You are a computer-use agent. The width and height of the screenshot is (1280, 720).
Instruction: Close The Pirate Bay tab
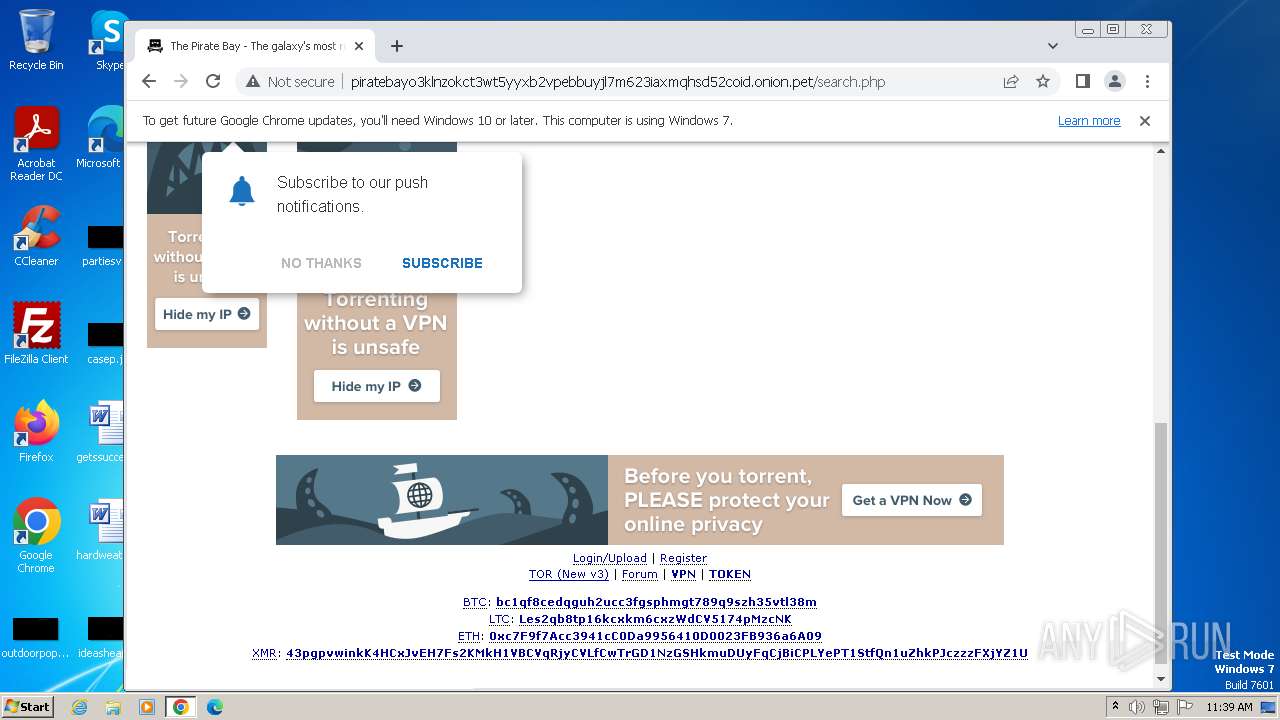(x=359, y=46)
